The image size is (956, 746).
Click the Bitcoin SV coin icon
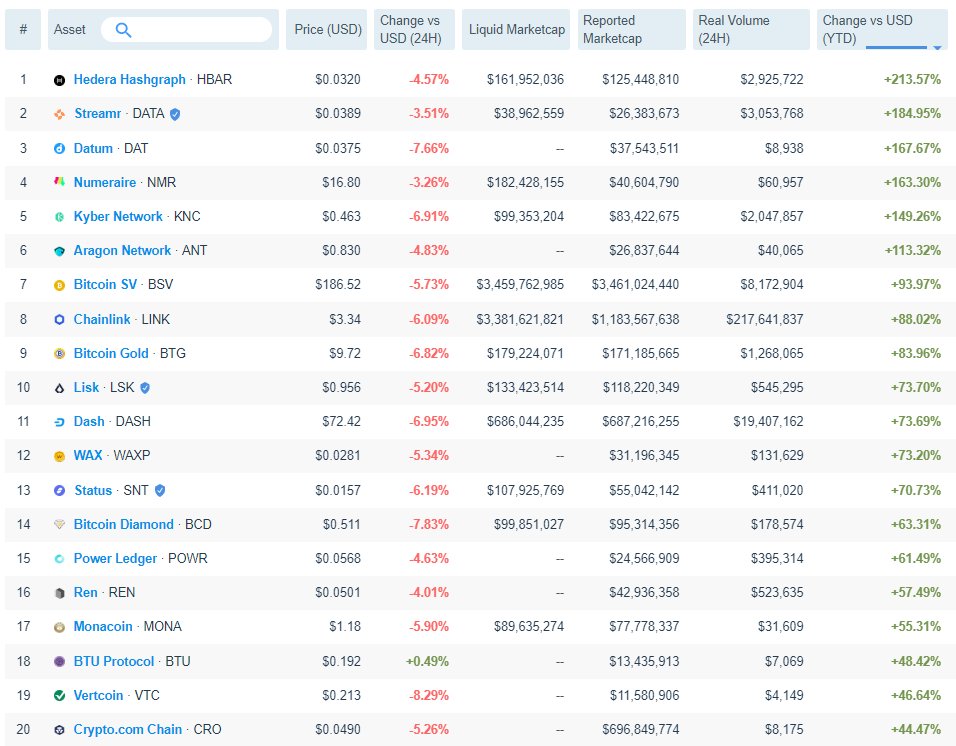(x=59, y=285)
